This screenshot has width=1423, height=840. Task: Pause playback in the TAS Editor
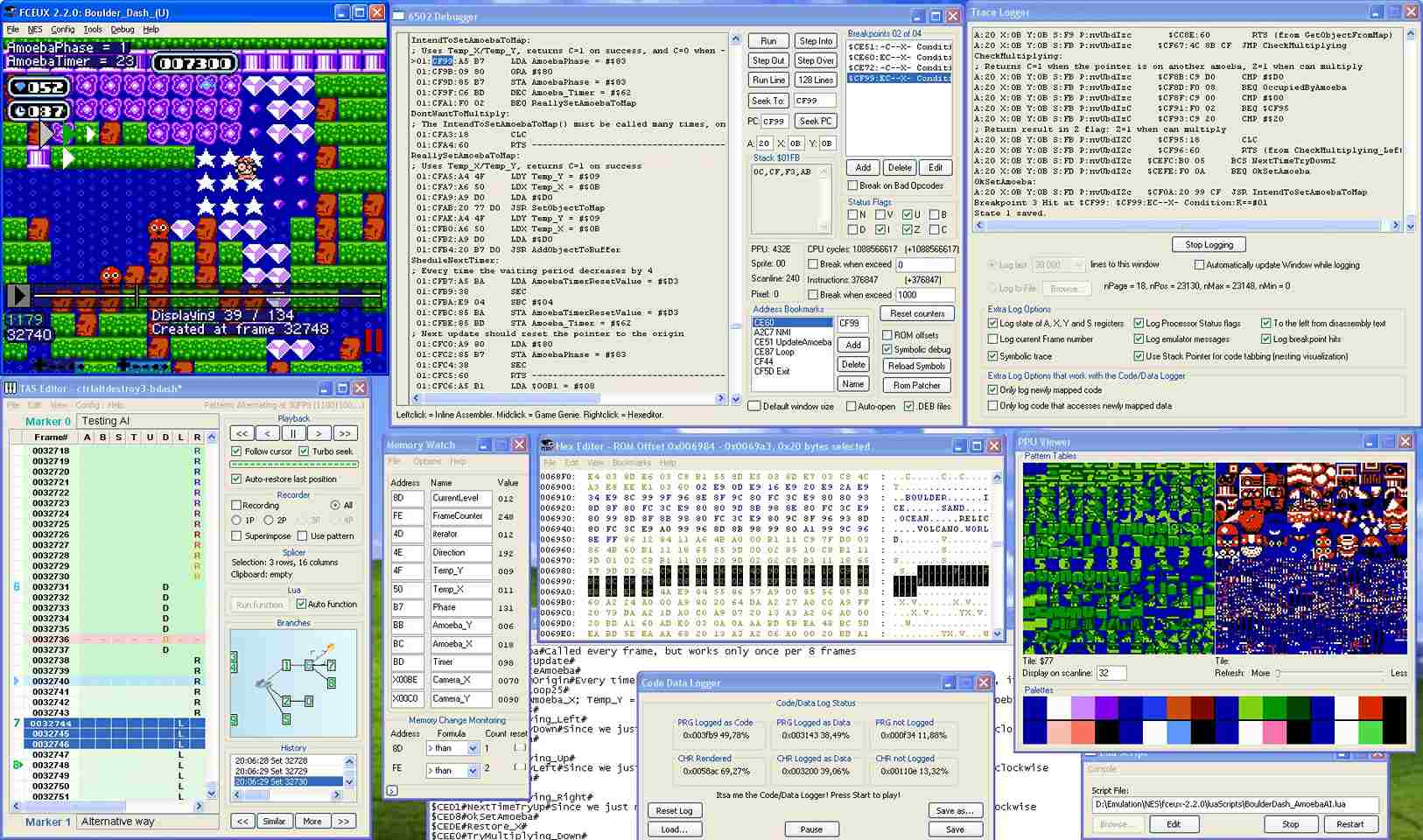point(293,433)
